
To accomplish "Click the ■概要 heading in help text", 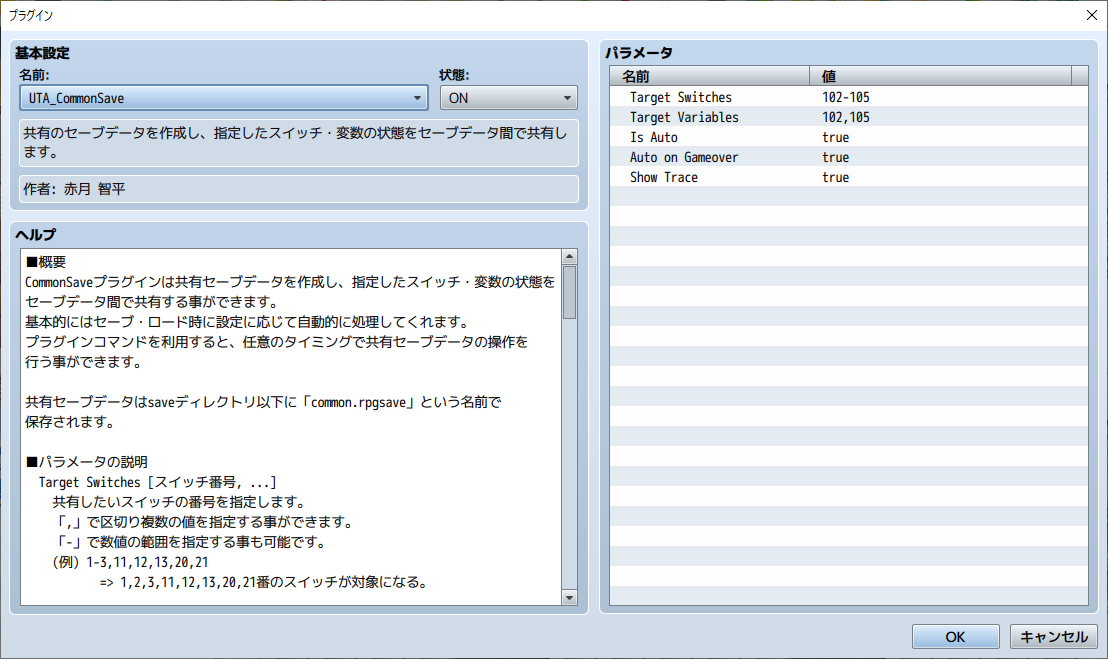I will 46,262.
